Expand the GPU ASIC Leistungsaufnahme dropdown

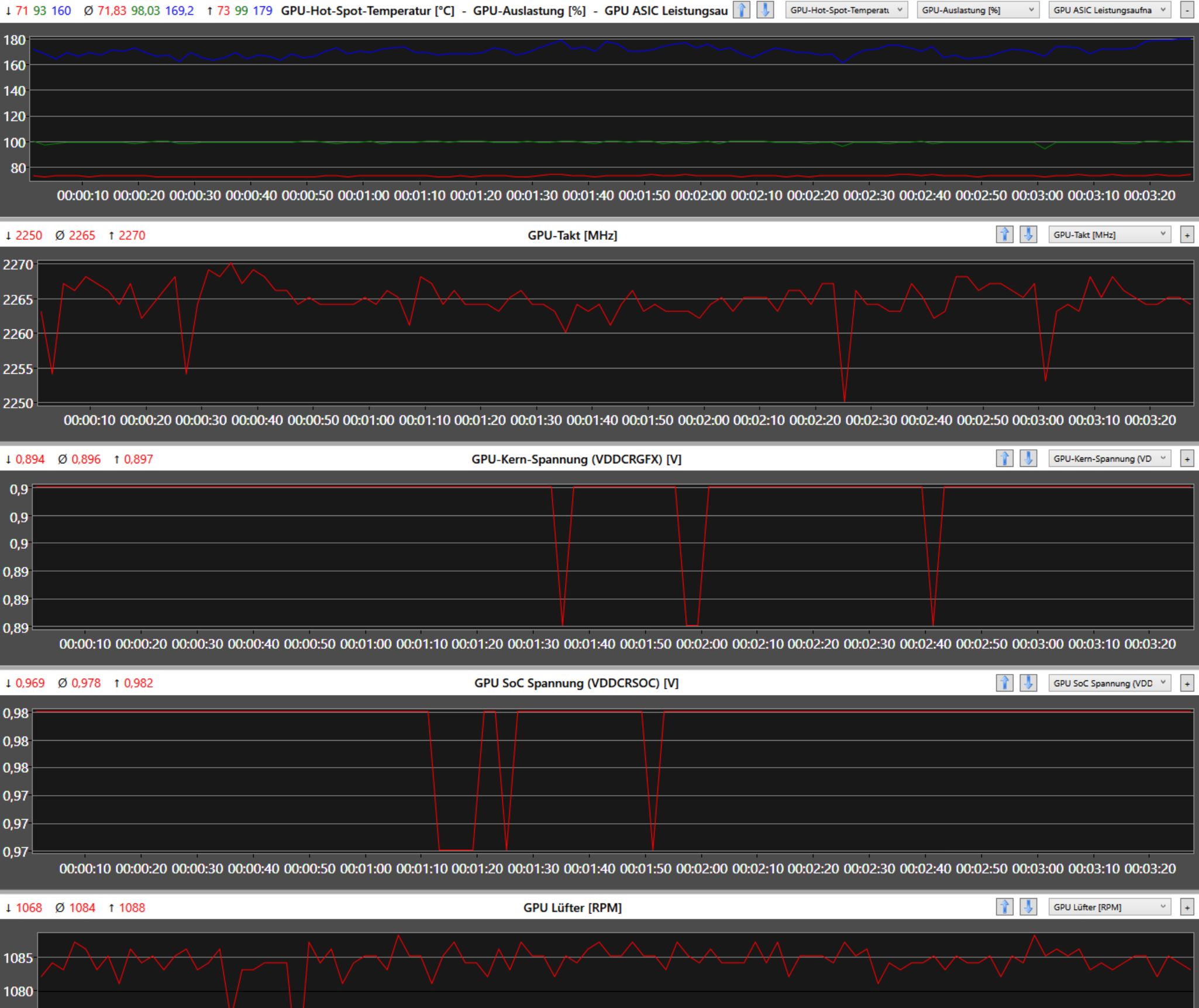(x=1110, y=10)
